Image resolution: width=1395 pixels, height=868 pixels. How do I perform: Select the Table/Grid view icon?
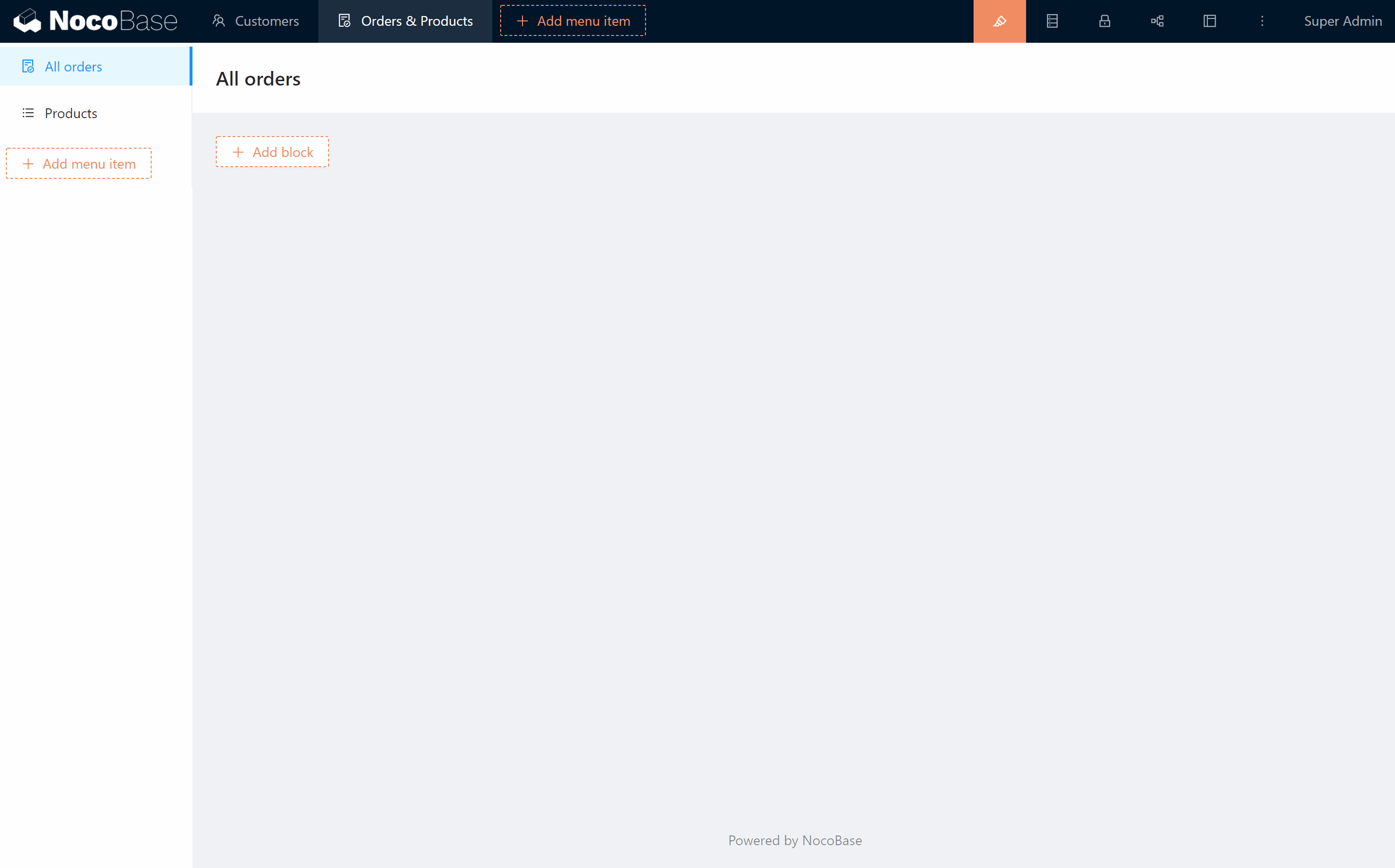pyautogui.click(x=1052, y=21)
